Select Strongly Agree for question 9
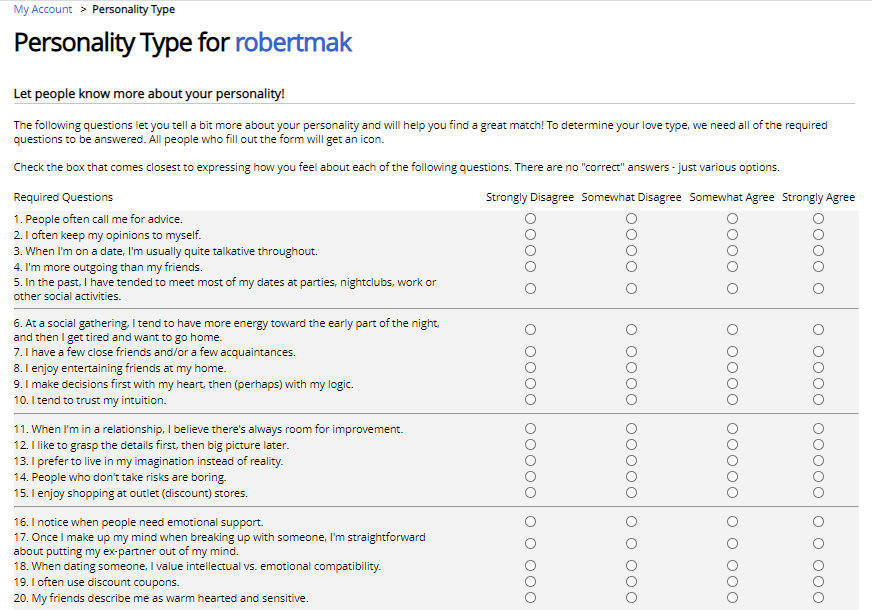This screenshot has width=872, height=610. [x=818, y=384]
